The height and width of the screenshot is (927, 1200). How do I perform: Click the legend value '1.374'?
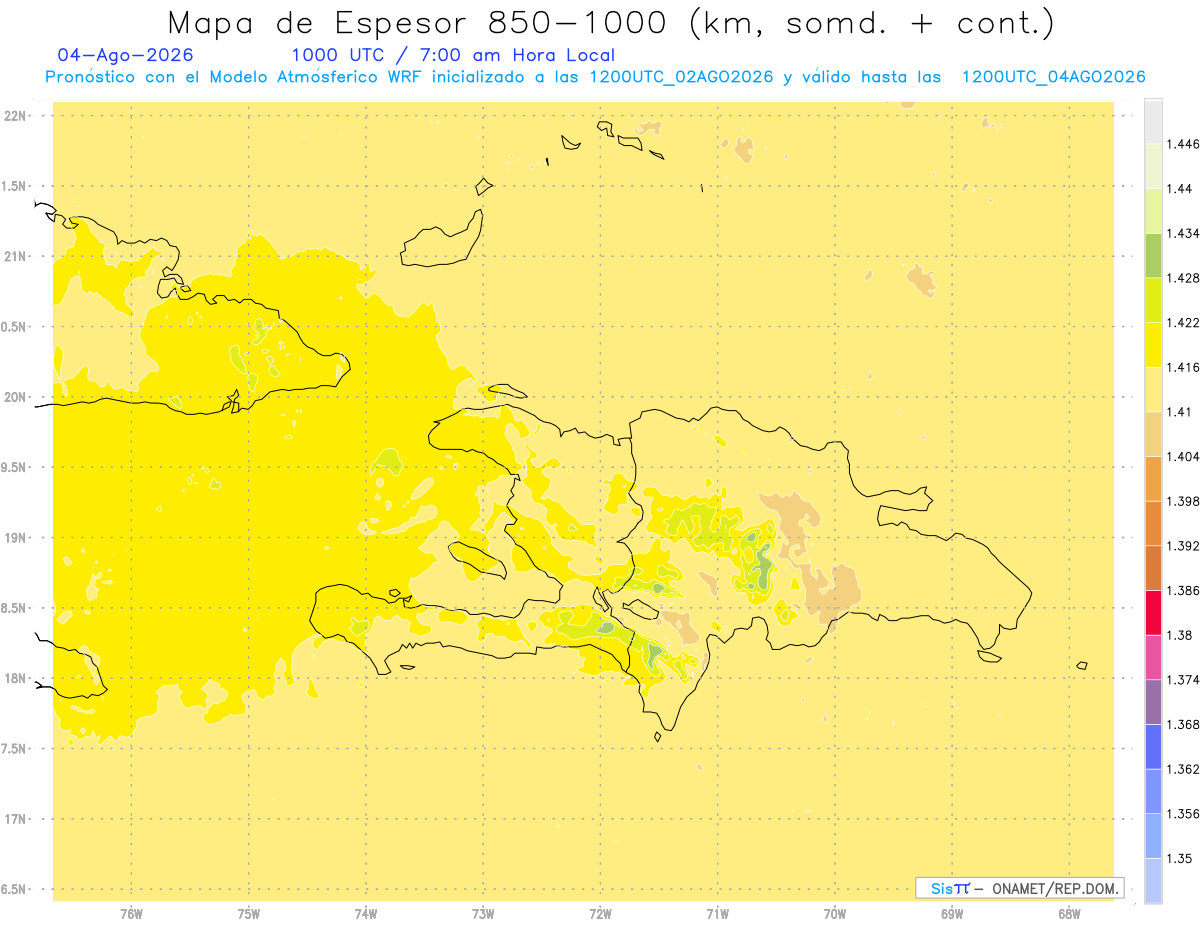point(1183,680)
